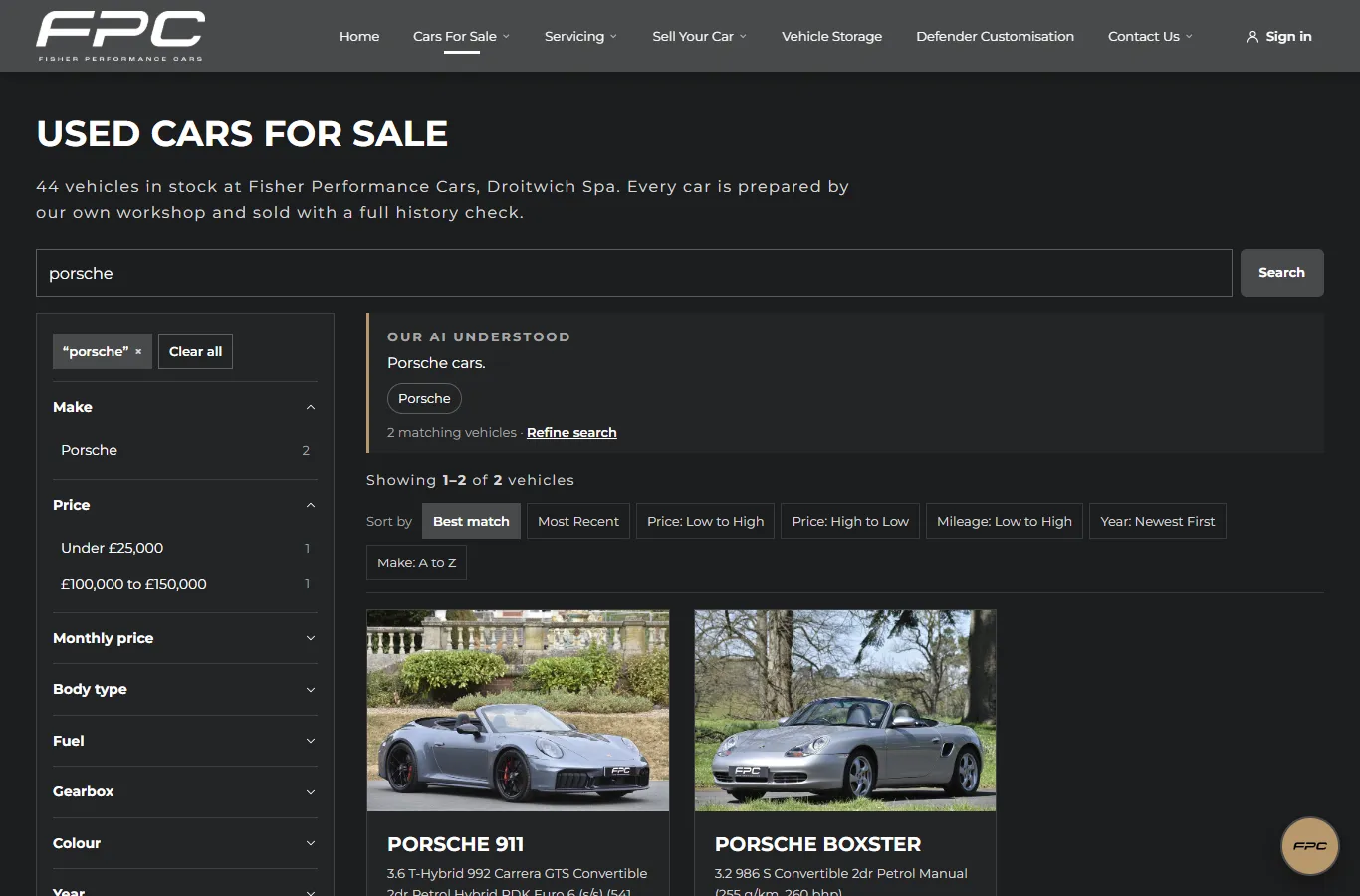Expand the Gearbox filter
The image size is (1360, 896).
click(184, 791)
